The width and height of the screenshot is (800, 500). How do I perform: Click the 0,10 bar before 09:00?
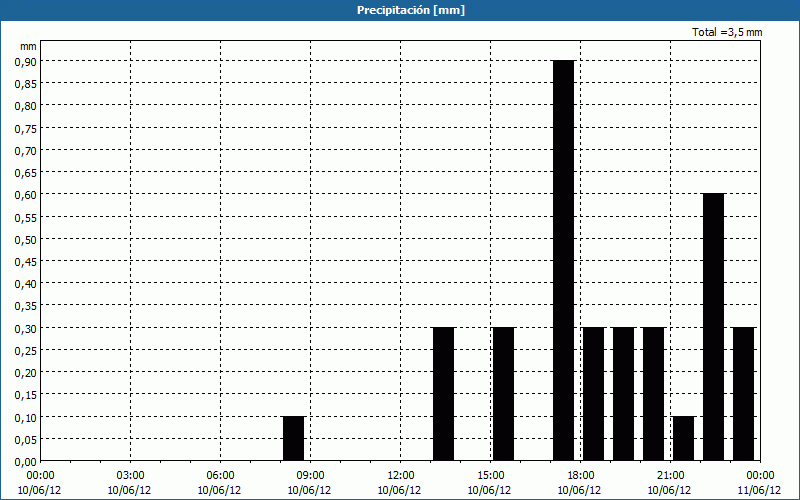point(294,439)
